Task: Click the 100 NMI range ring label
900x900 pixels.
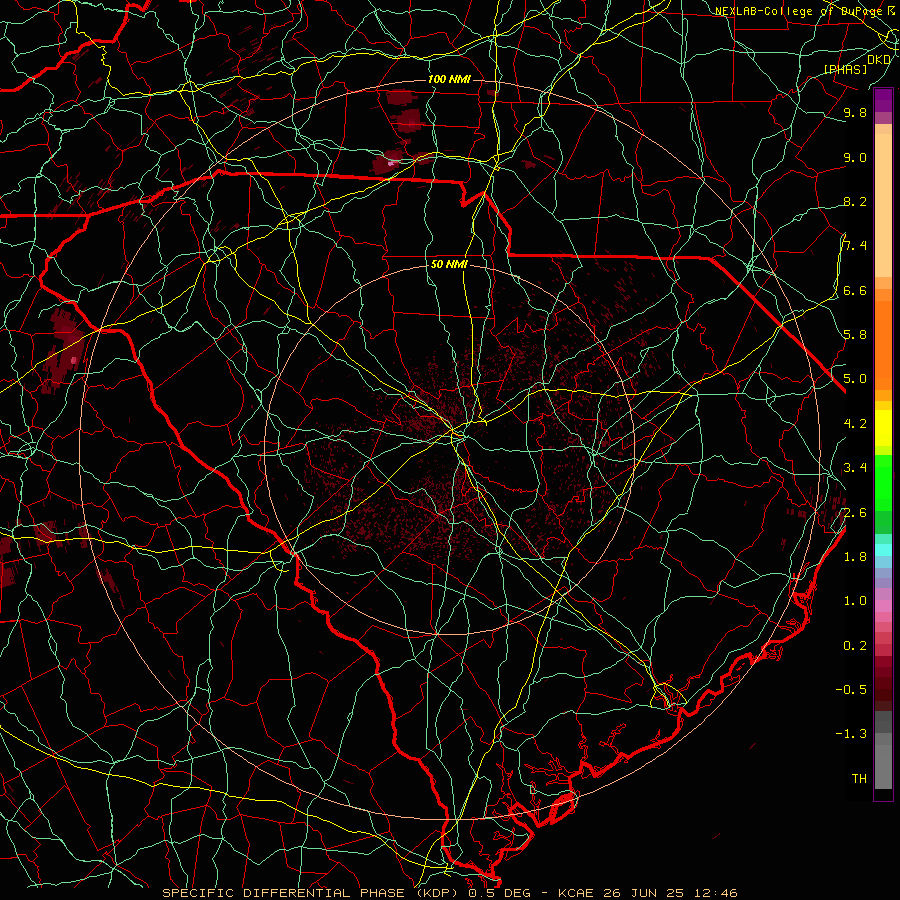Action: coord(449,79)
